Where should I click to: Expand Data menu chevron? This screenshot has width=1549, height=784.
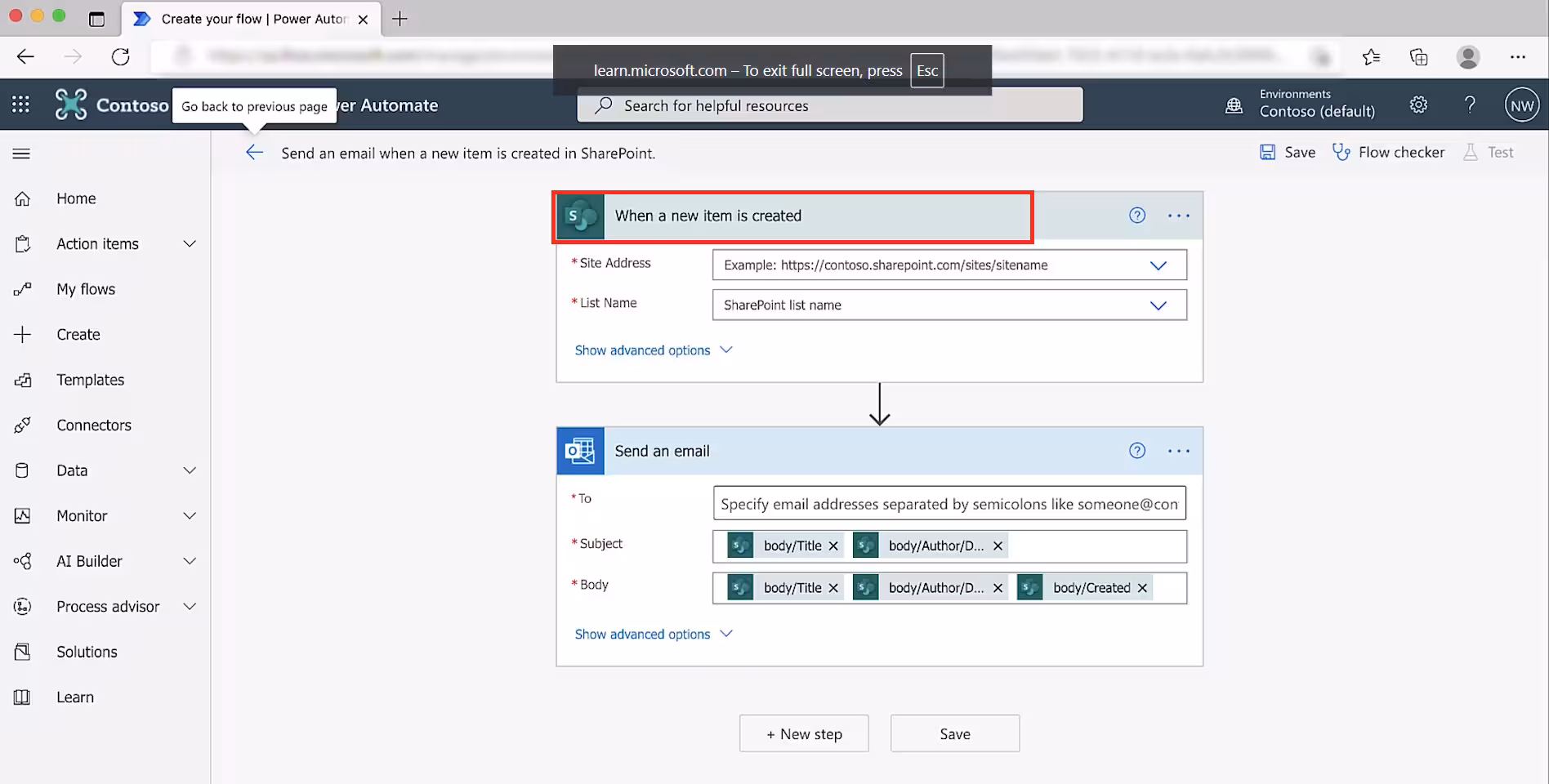click(x=190, y=470)
